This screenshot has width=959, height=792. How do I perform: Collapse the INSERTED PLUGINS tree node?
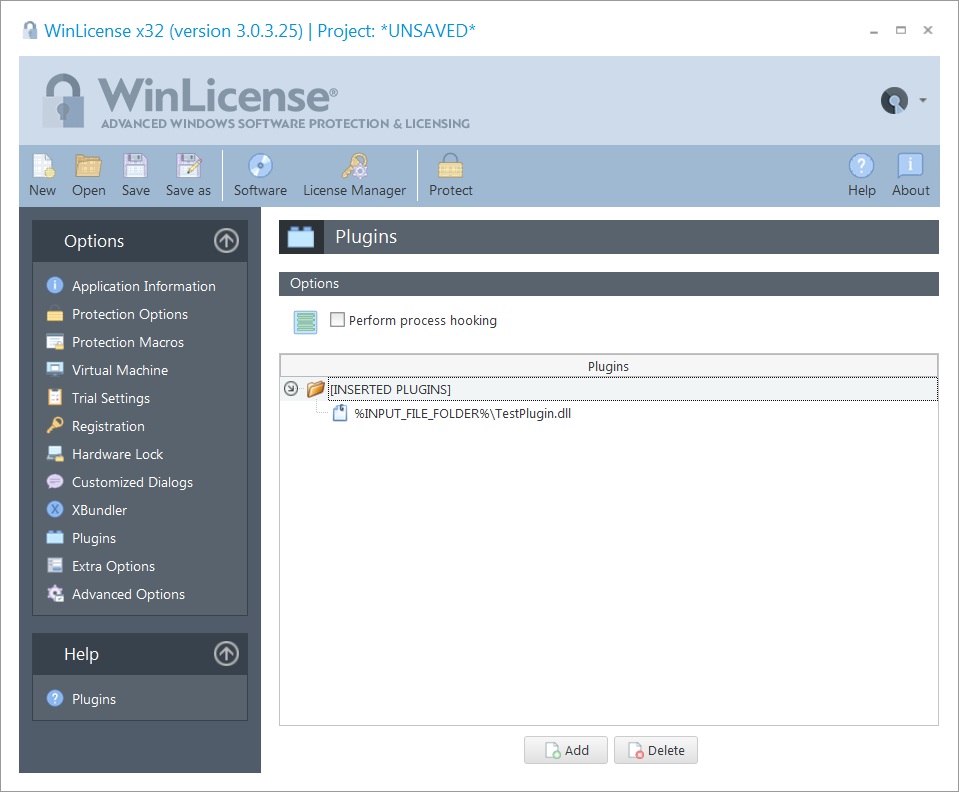pyautogui.click(x=291, y=389)
